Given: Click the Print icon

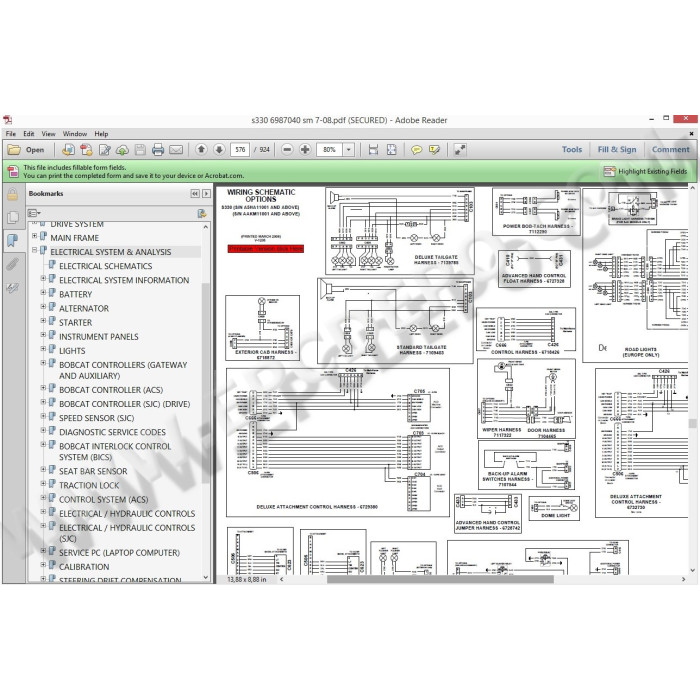Looking at the screenshot, I should tap(158, 150).
